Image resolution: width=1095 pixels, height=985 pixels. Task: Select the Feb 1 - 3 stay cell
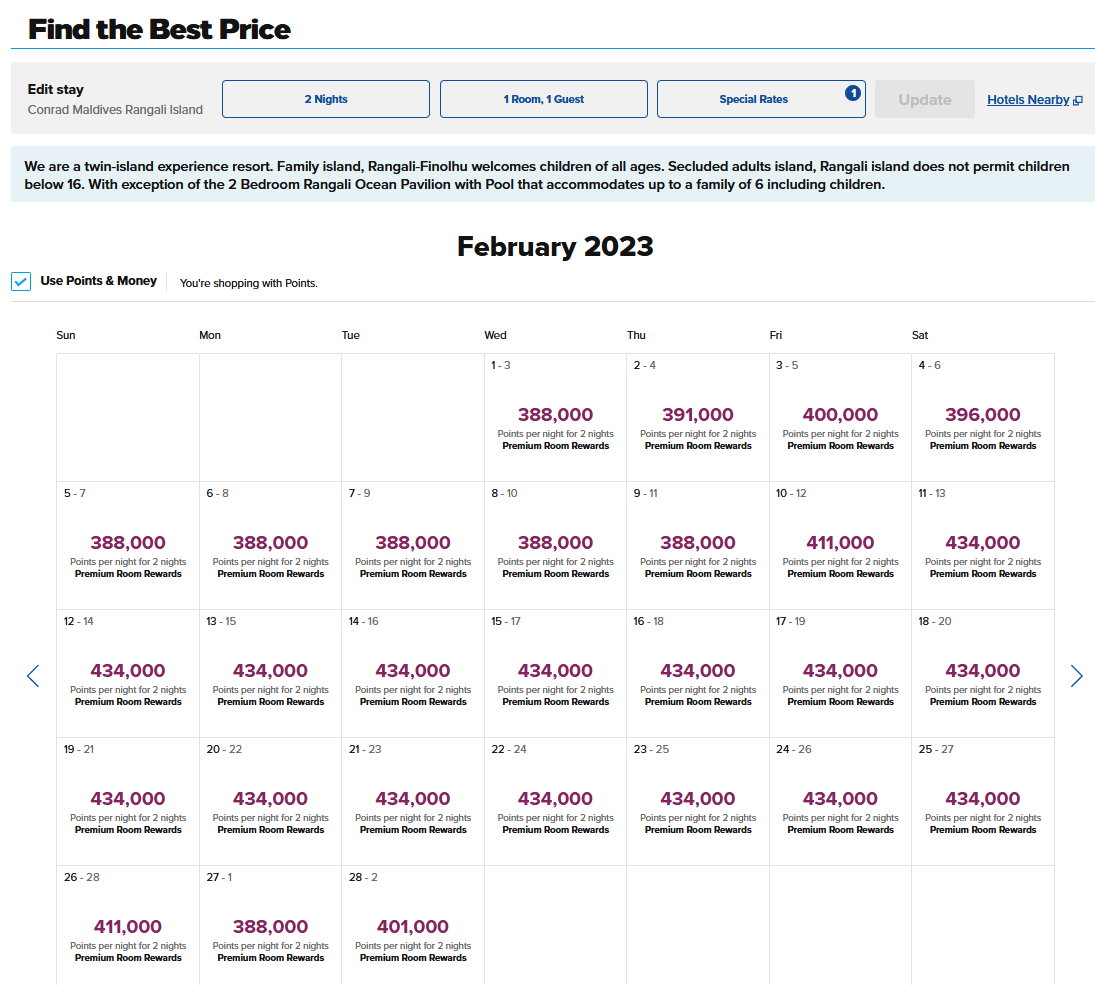pos(556,418)
